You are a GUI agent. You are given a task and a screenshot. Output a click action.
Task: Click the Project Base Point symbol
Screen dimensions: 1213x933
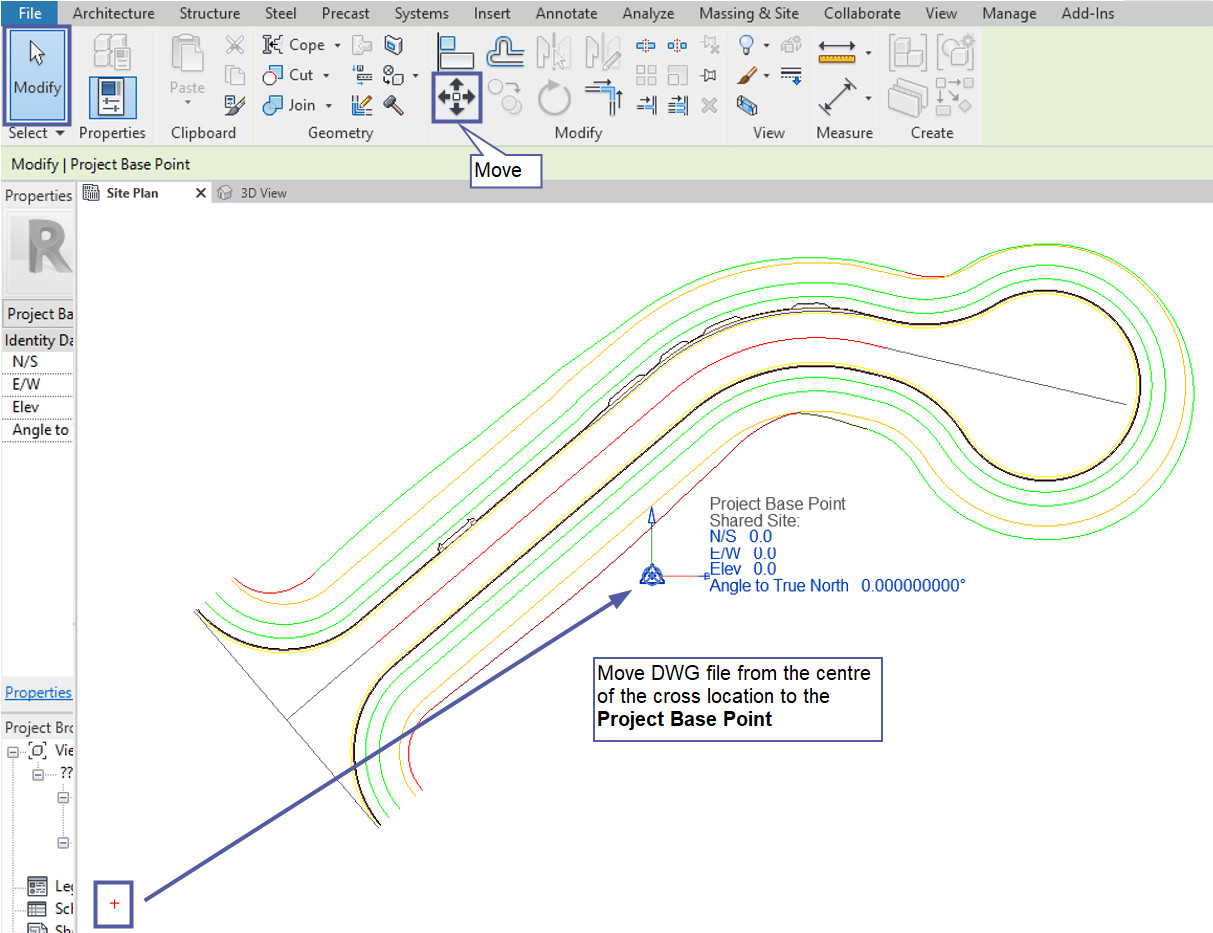pyautogui.click(x=652, y=575)
